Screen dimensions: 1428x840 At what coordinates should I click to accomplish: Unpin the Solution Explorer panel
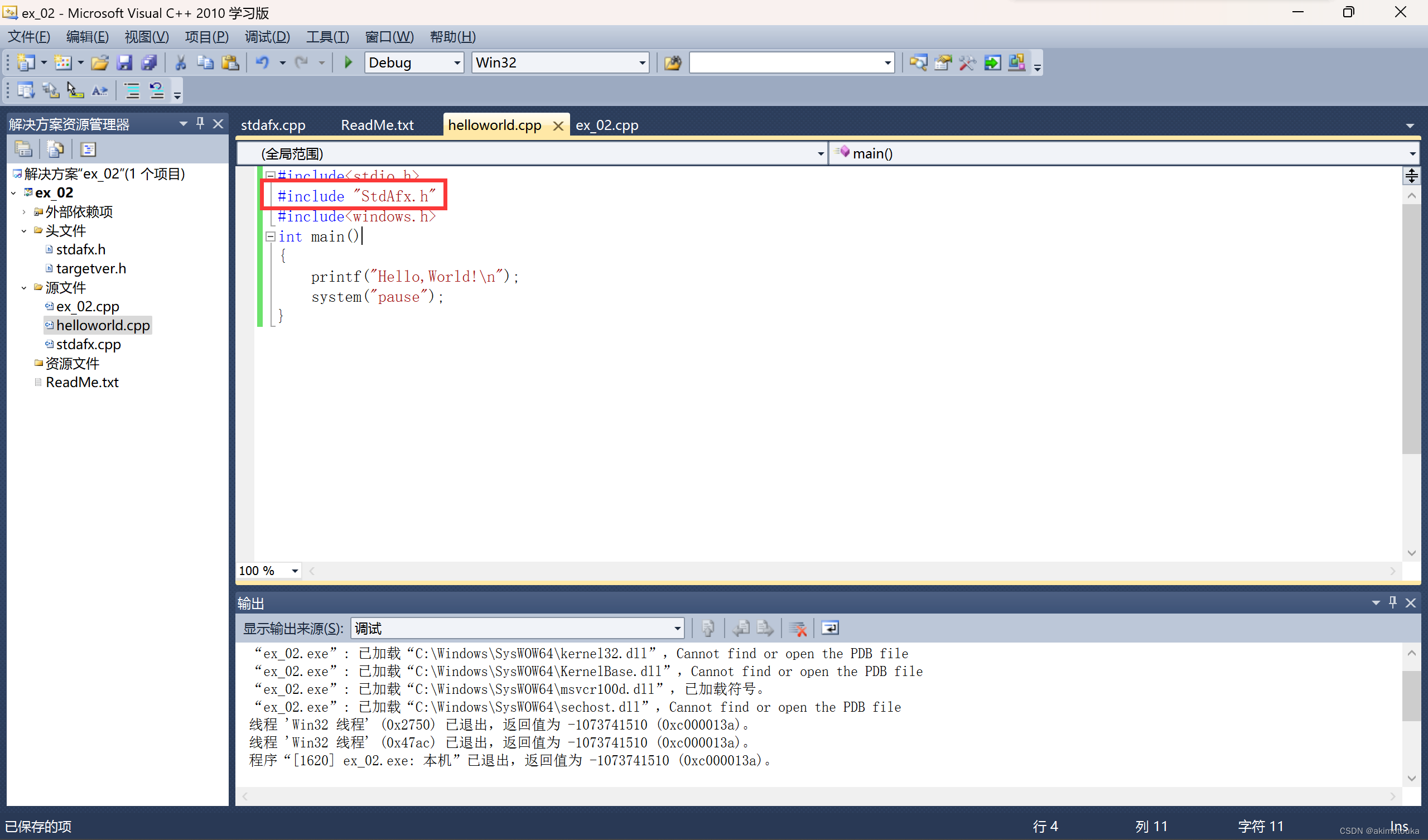(200, 124)
